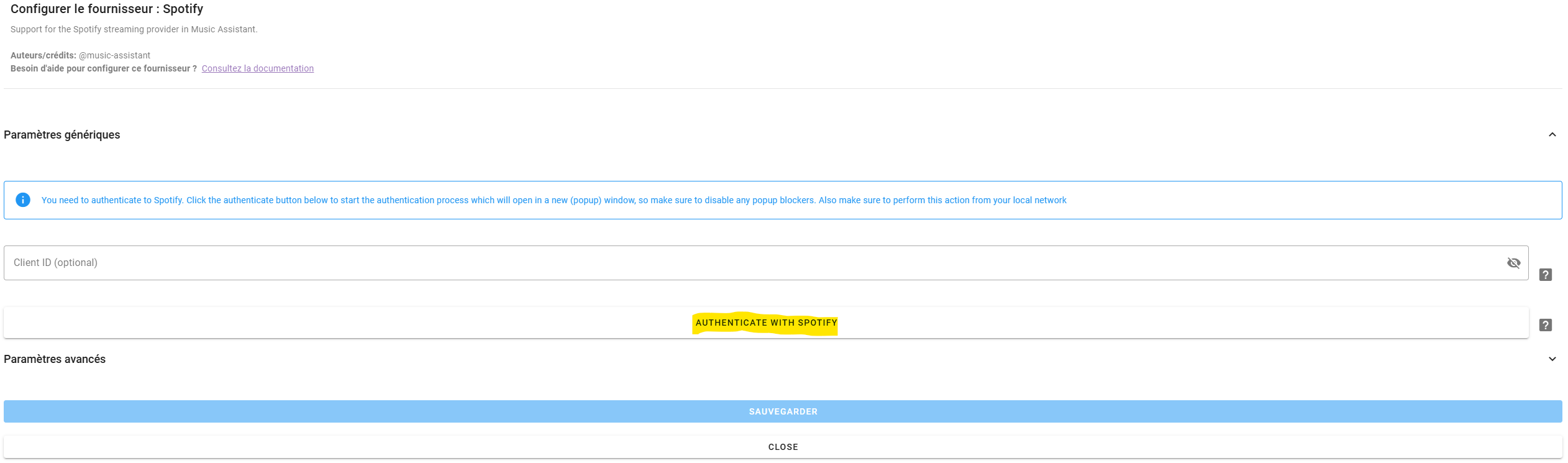
Task: Click the 'Configurer le fournisseur : Spotify' title
Action: click(107, 9)
